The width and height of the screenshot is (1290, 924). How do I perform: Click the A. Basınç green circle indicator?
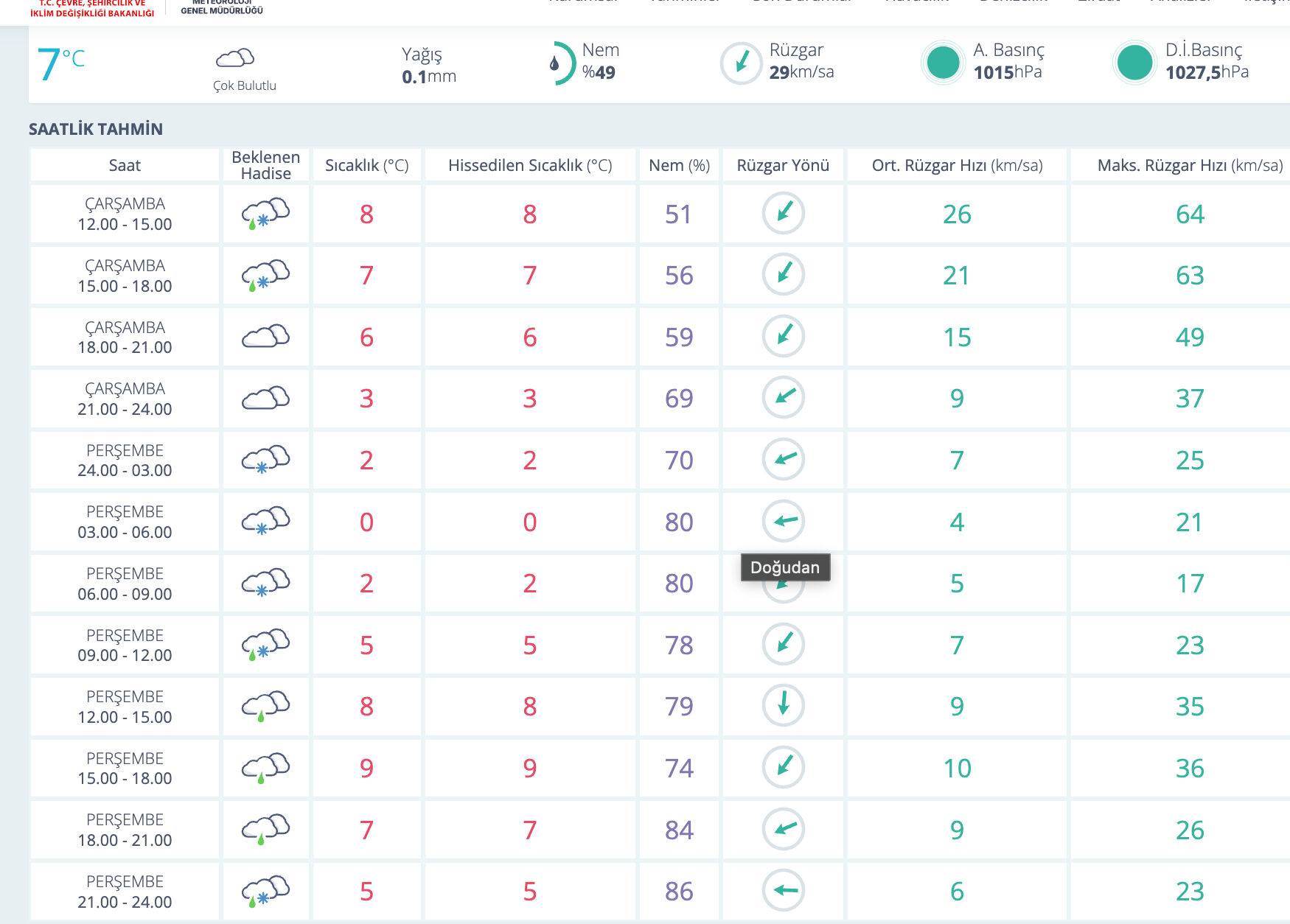click(x=943, y=63)
